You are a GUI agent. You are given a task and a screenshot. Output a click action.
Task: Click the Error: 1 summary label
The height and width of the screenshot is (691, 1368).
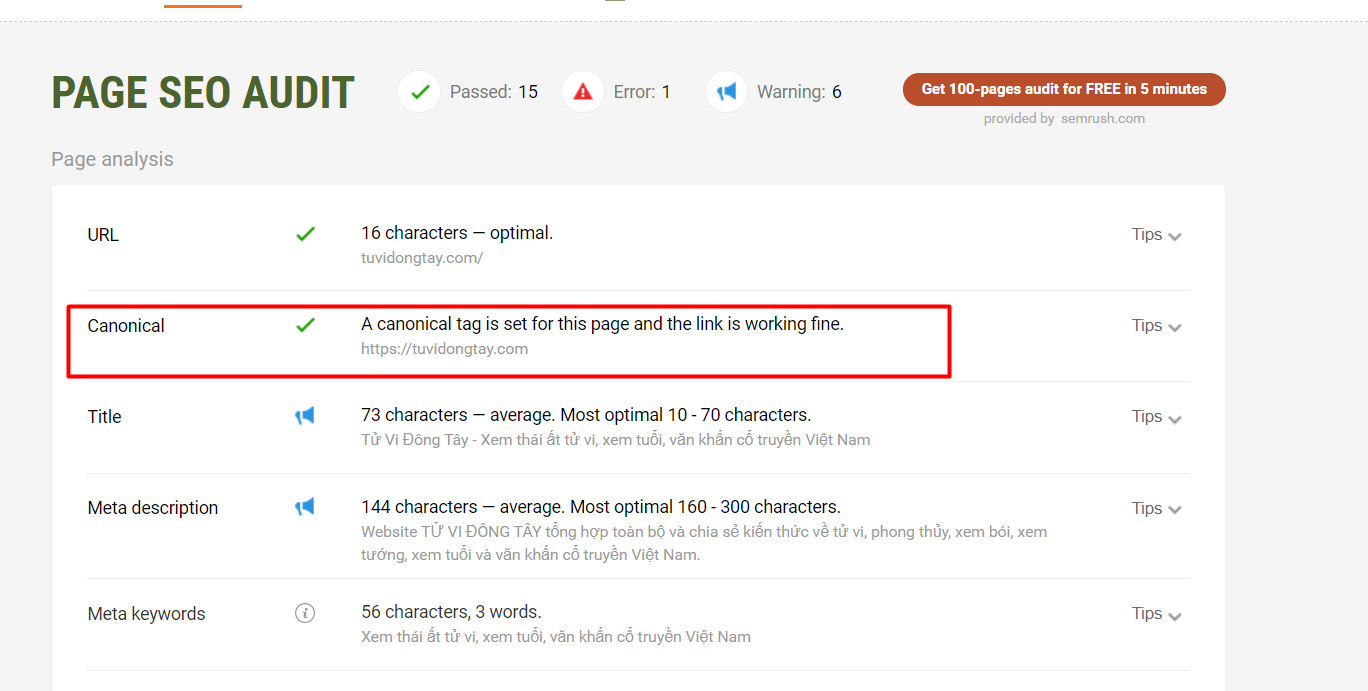tap(642, 91)
